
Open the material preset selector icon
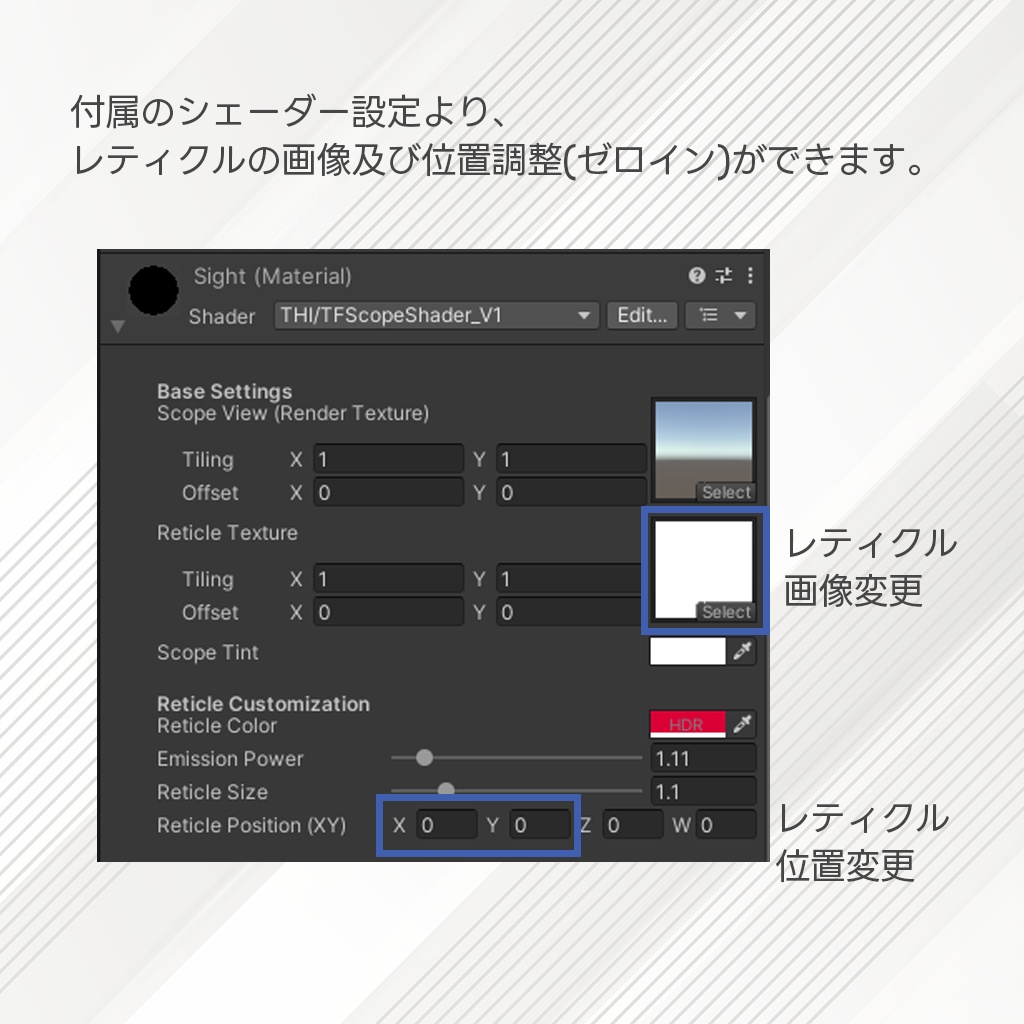click(x=724, y=277)
